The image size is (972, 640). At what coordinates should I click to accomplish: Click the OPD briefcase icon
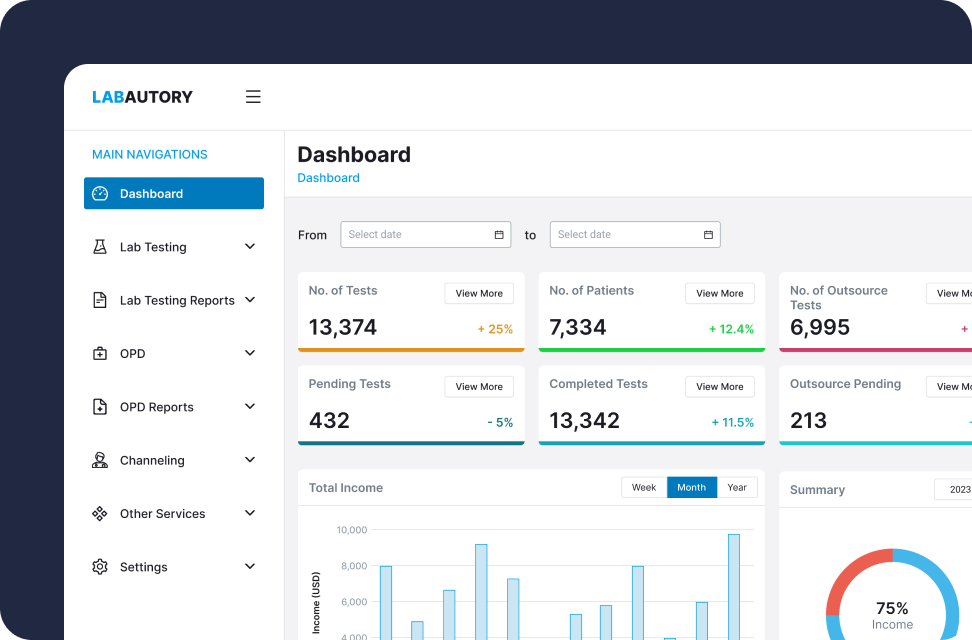[100, 353]
